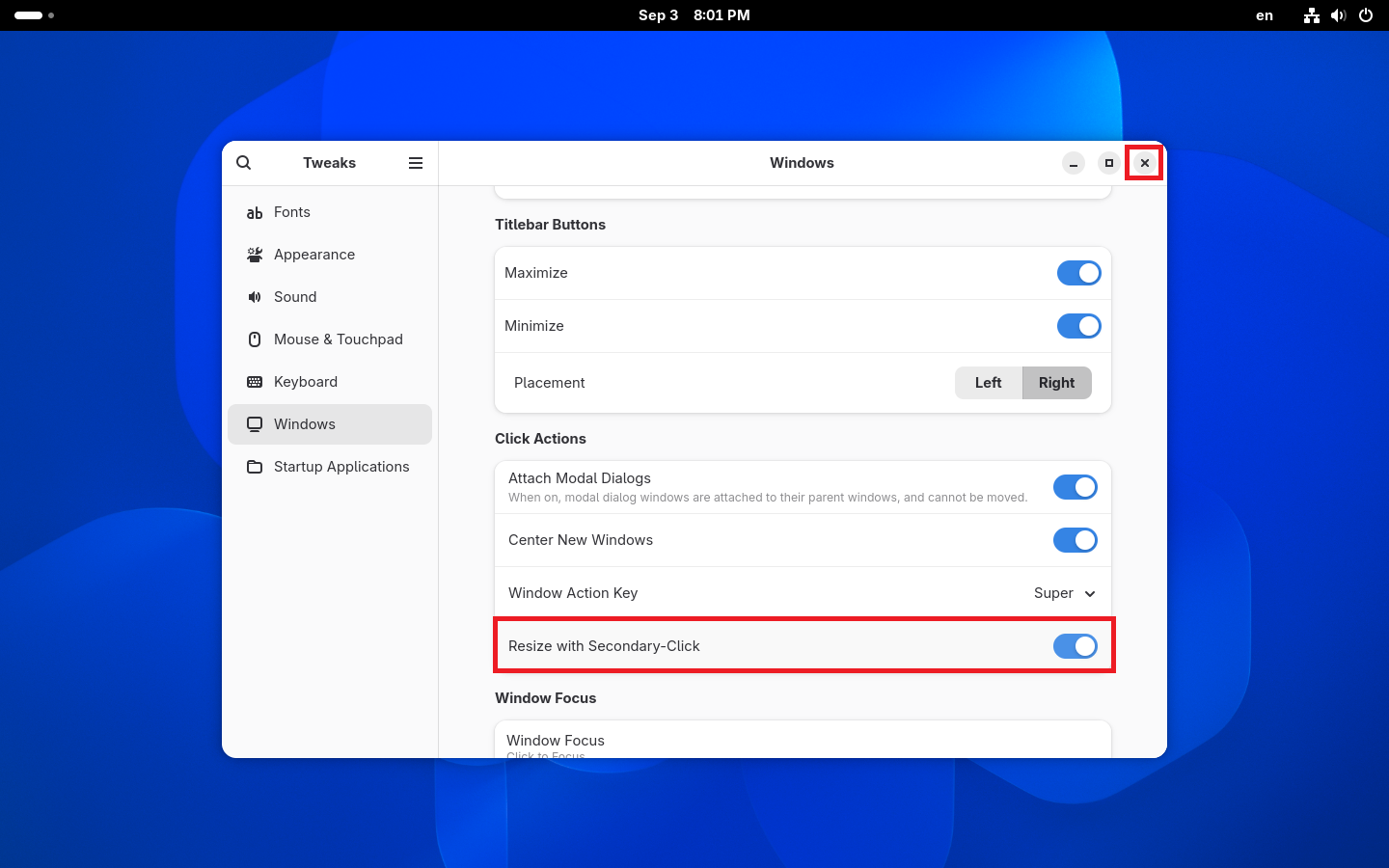Screen dimensions: 1389x868
Task: Open Mouse & Touchpad settings
Action: [x=330, y=339]
